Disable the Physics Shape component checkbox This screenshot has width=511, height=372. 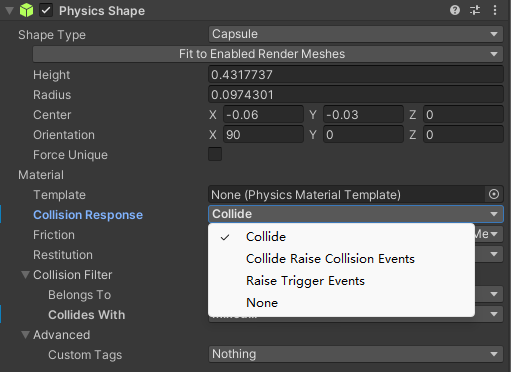pos(46,10)
